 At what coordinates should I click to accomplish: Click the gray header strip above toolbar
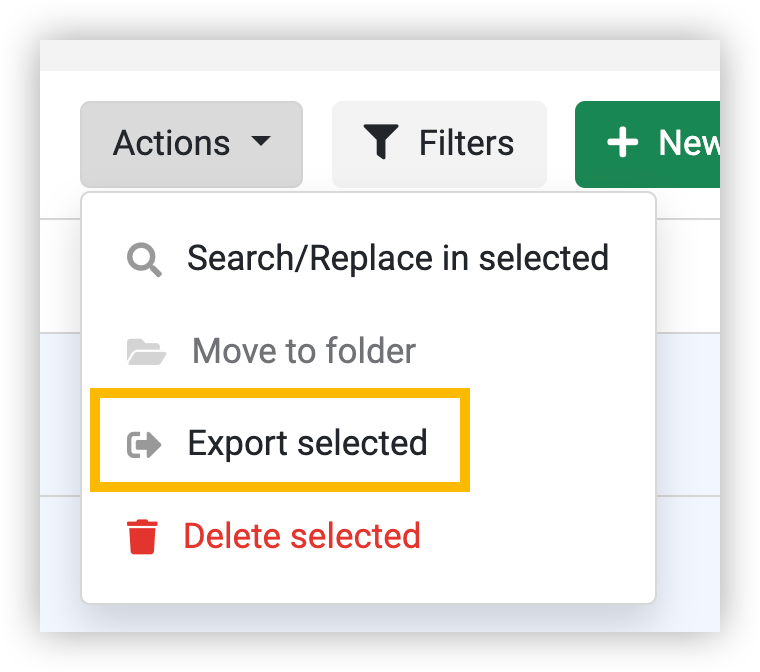pyautogui.click(x=380, y=55)
